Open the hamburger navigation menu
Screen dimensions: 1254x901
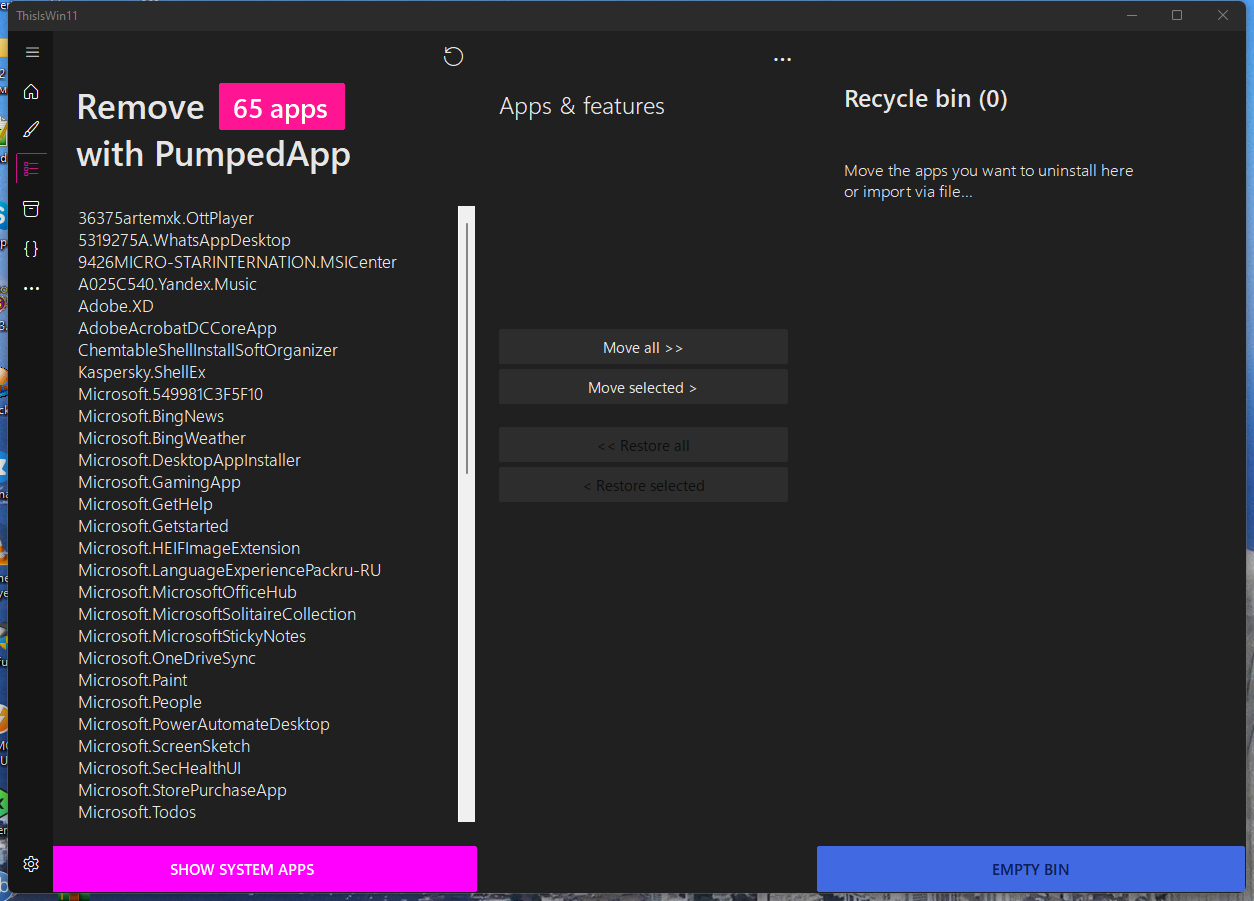[x=32, y=52]
